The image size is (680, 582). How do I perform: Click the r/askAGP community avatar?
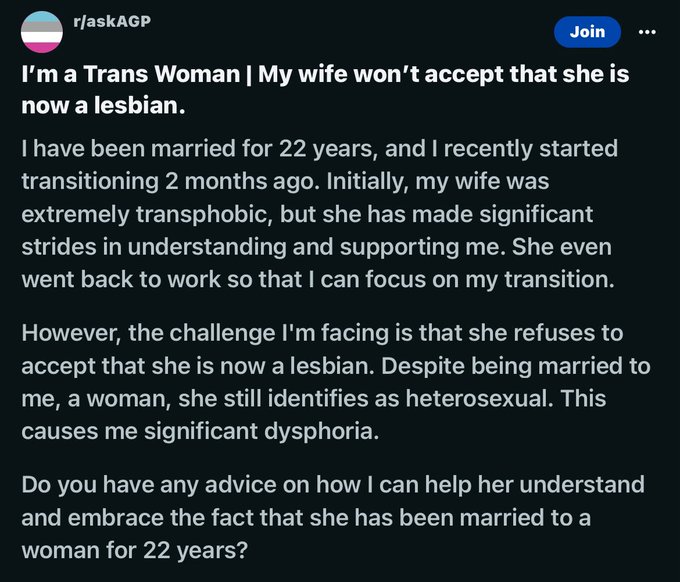pos(41,32)
